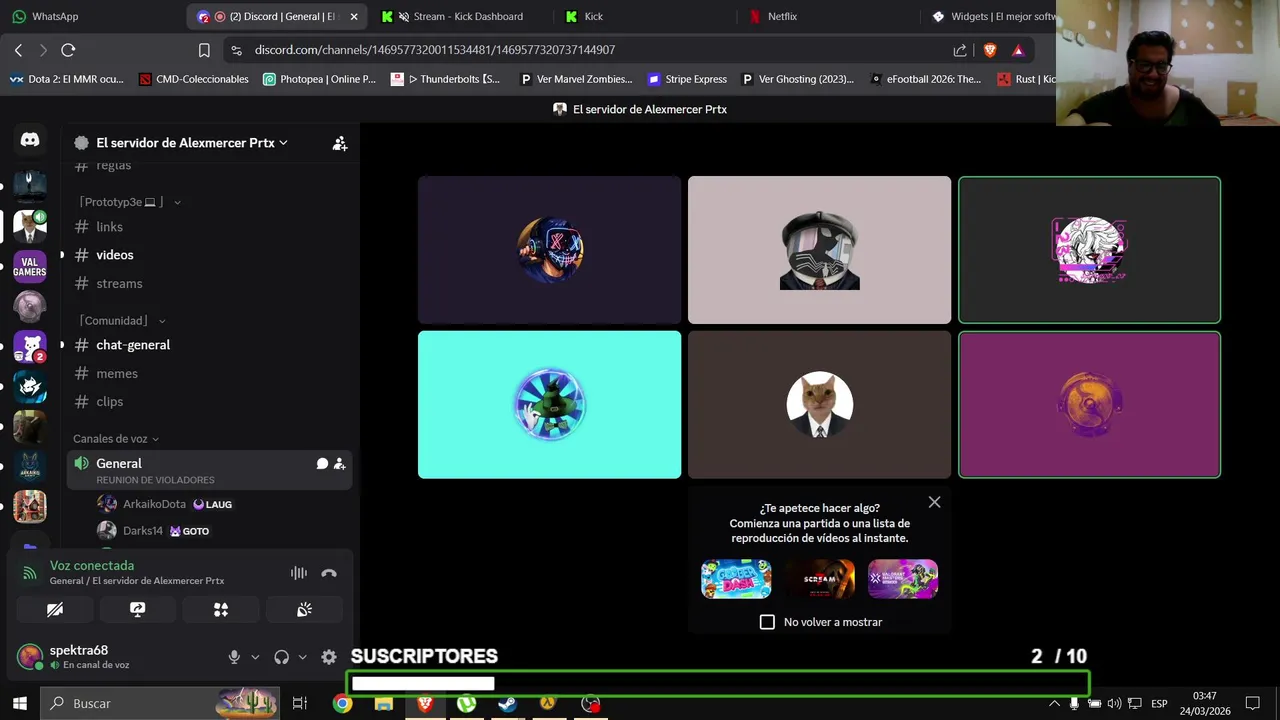Mute the microphone
The width and height of the screenshot is (1280, 720).
click(234, 657)
